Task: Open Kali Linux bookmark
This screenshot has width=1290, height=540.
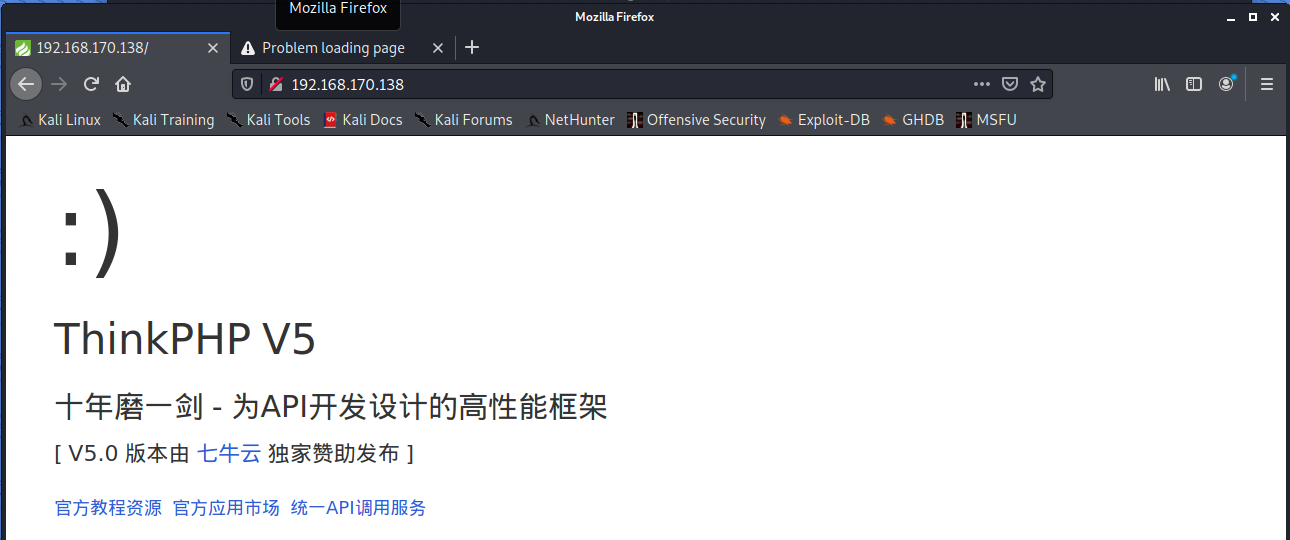Action: (60, 120)
